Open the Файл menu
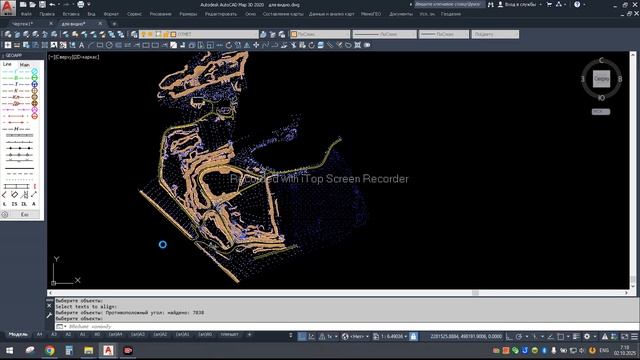 pos(26,14)
